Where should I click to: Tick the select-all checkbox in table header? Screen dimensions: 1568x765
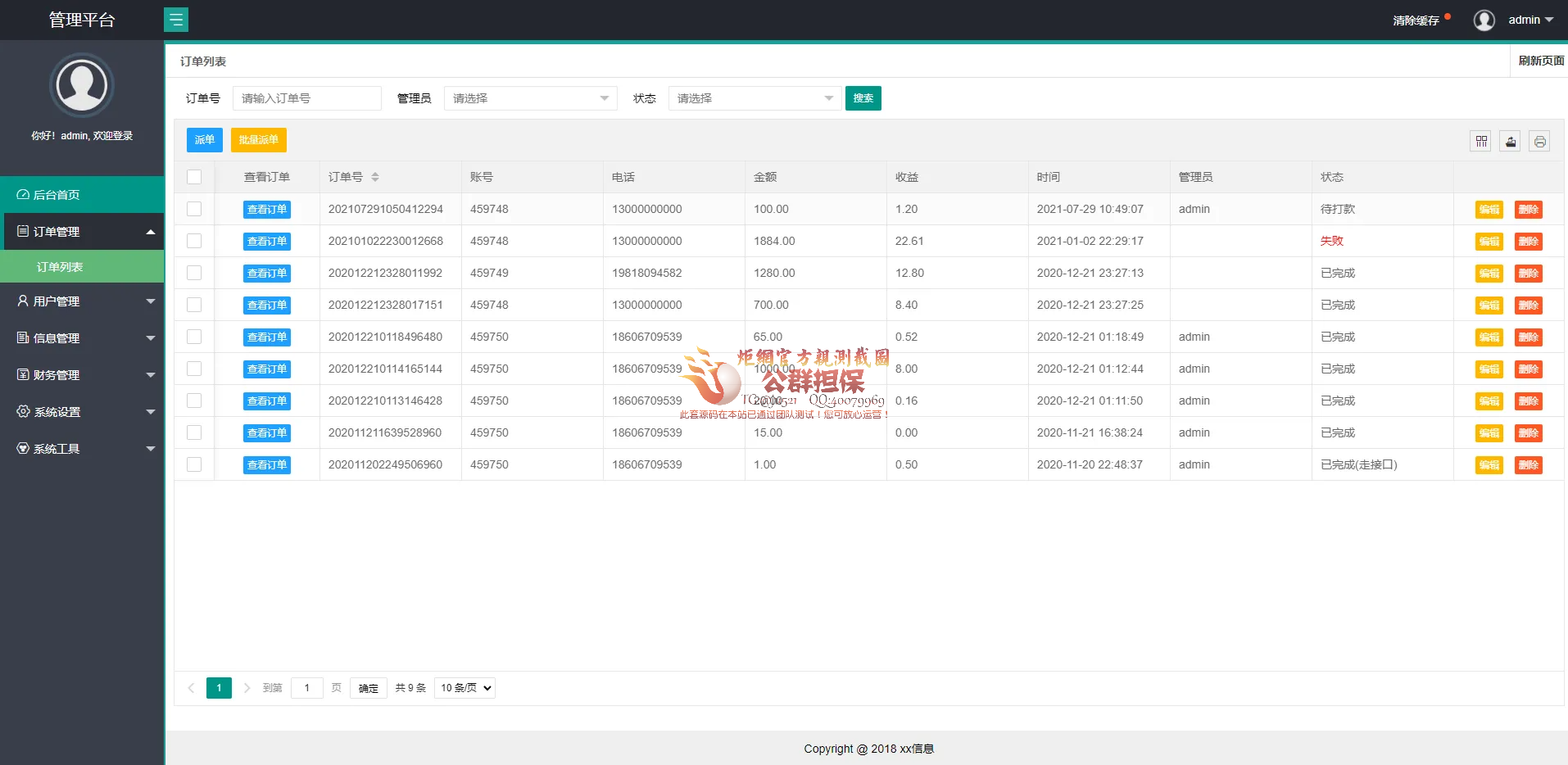point(194,177)
